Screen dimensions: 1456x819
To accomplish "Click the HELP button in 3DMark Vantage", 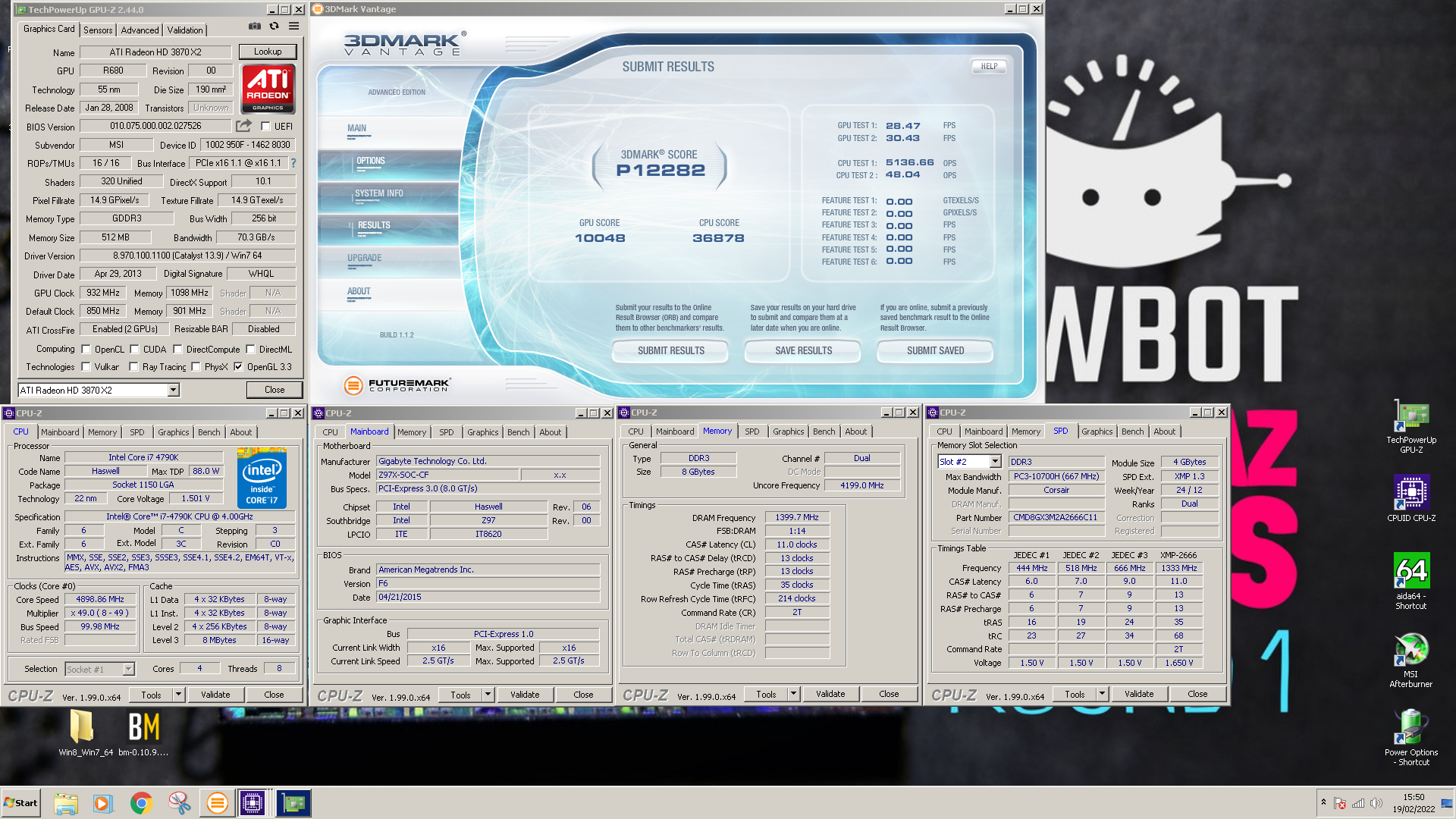I will tap(989, 66).
